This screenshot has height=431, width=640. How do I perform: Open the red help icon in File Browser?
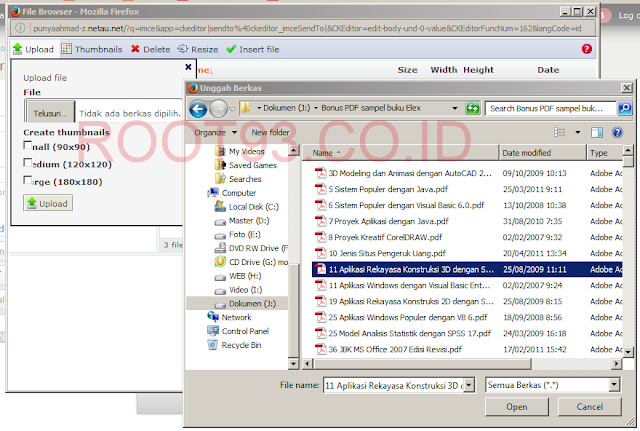pos(587,49)
